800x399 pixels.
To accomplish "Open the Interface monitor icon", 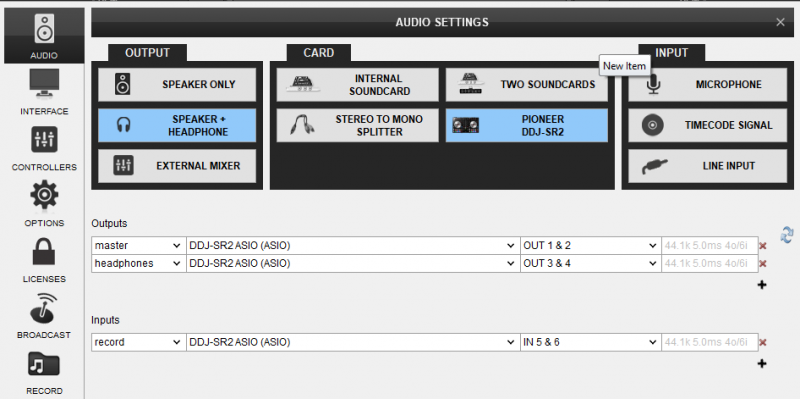I will point(44,83).
